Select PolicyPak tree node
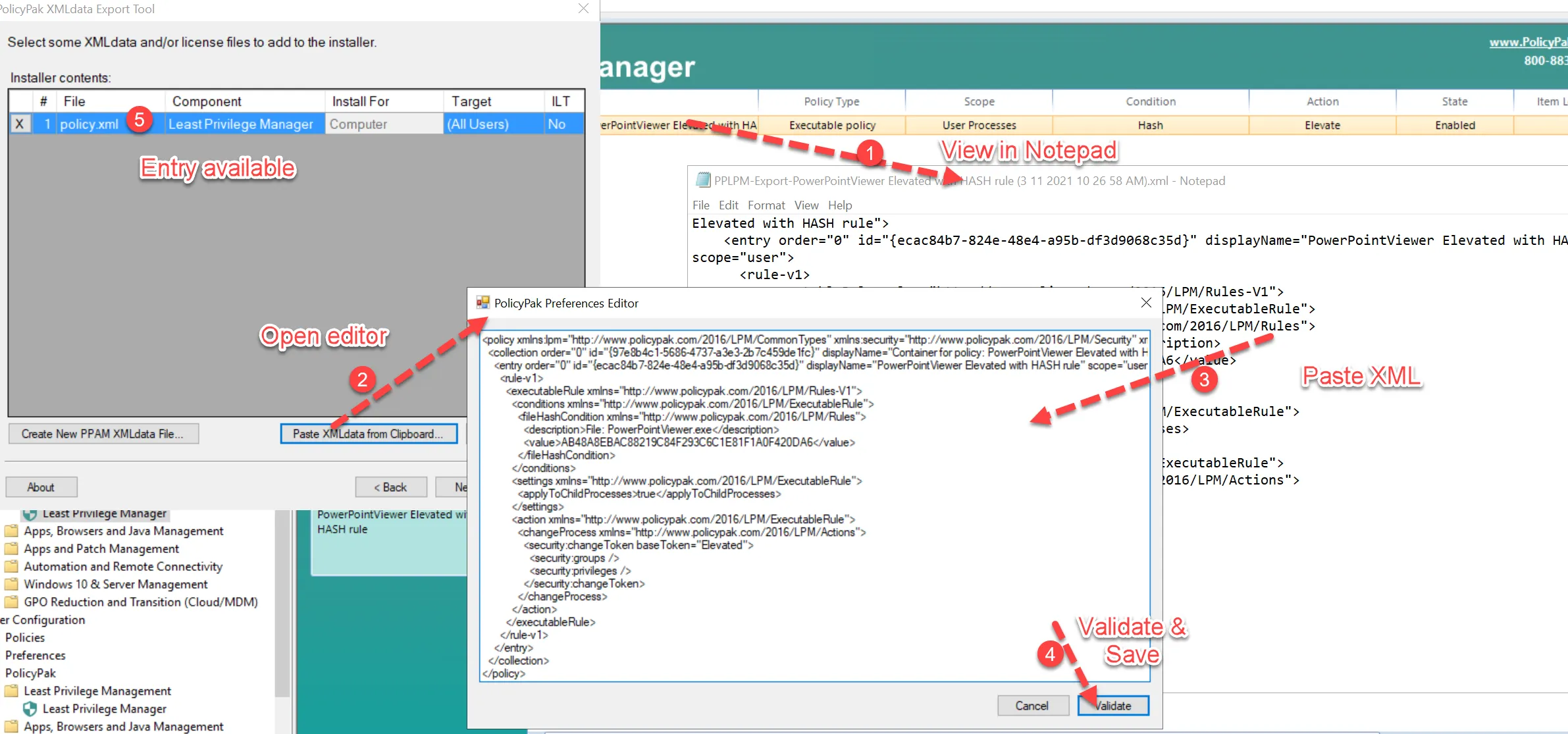The width and height of the screenshot is (1568, 734). [x=30, y=673]
